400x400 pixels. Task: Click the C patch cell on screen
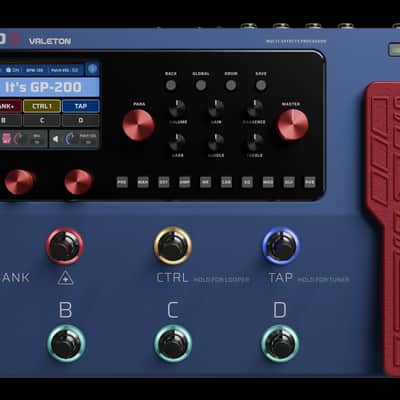coord(42,120)
